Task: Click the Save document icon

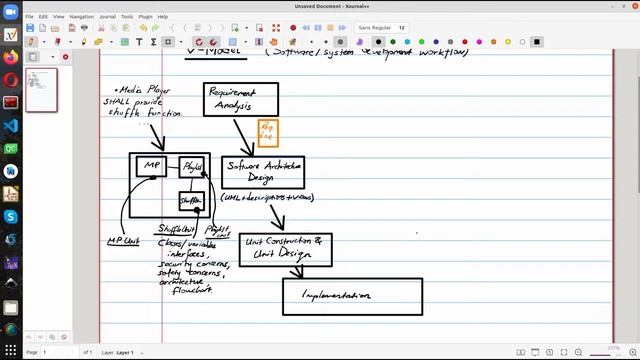Action: [30, 28]
